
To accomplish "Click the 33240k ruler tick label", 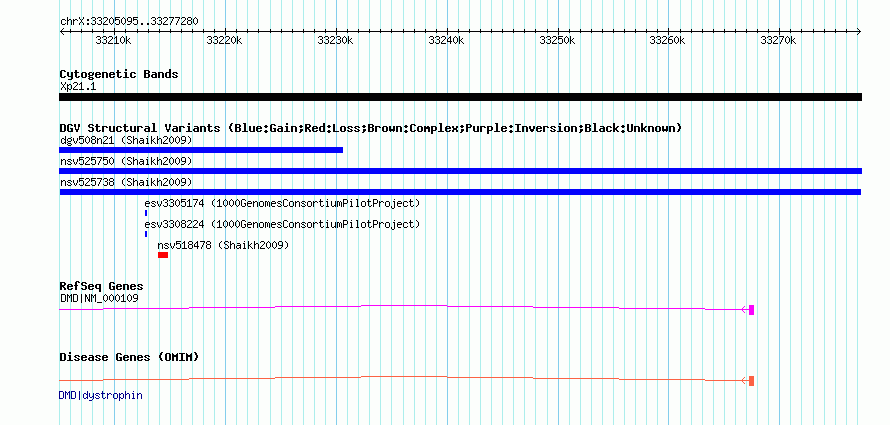I will (x=446, y=40).
